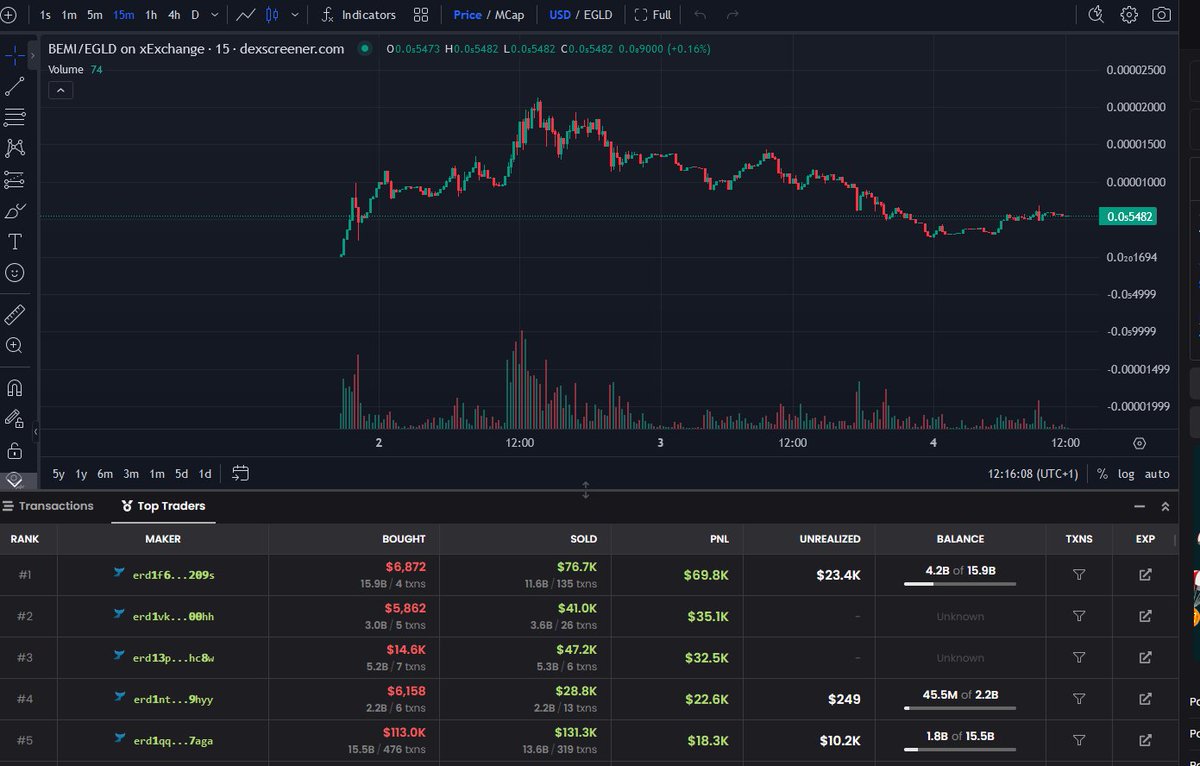Choose candlestick chart style
Image resolution: width=1200 pixels, height=766 pixels.
point(273,15)
